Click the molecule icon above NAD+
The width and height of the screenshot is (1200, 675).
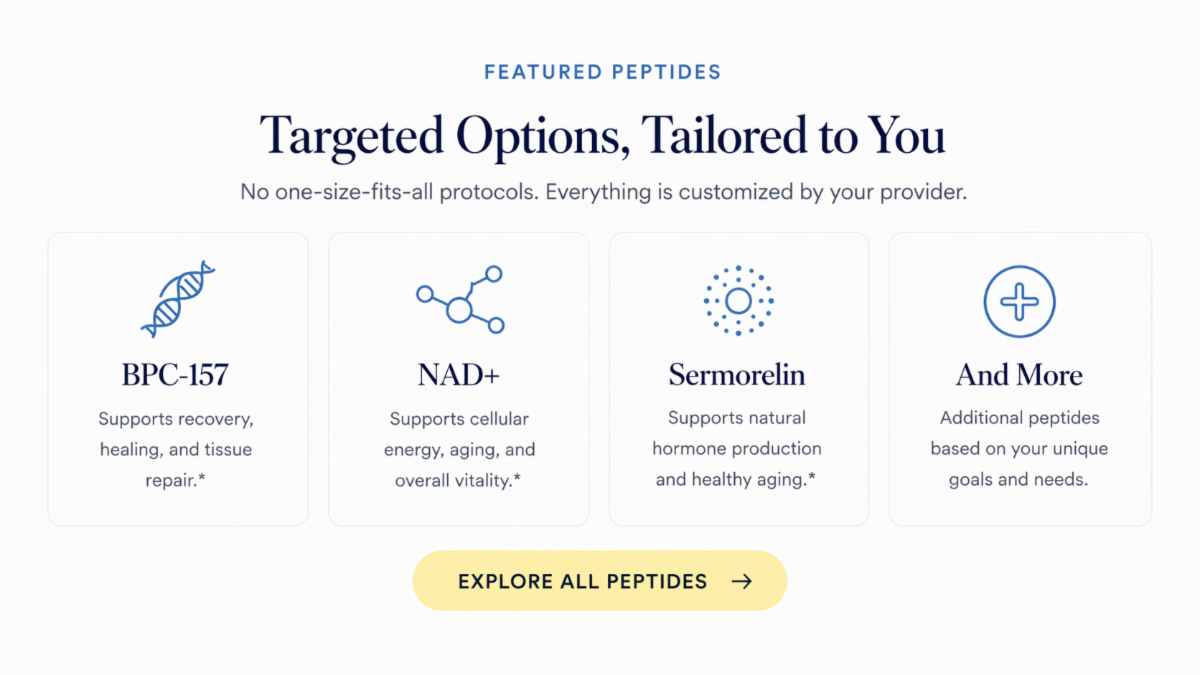(x=460, y=300)
